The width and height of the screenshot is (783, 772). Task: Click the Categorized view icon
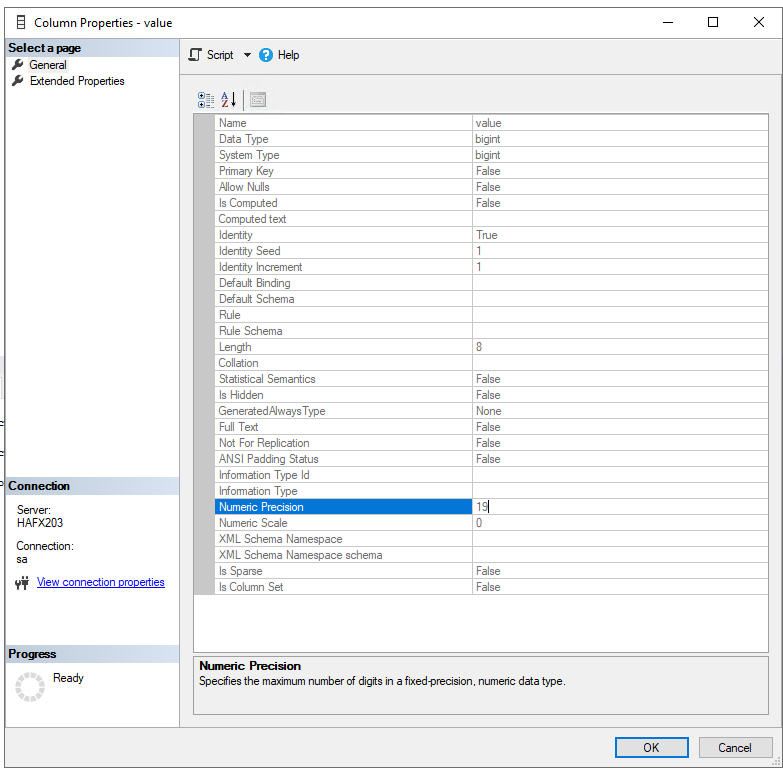[x=206, y=100]
